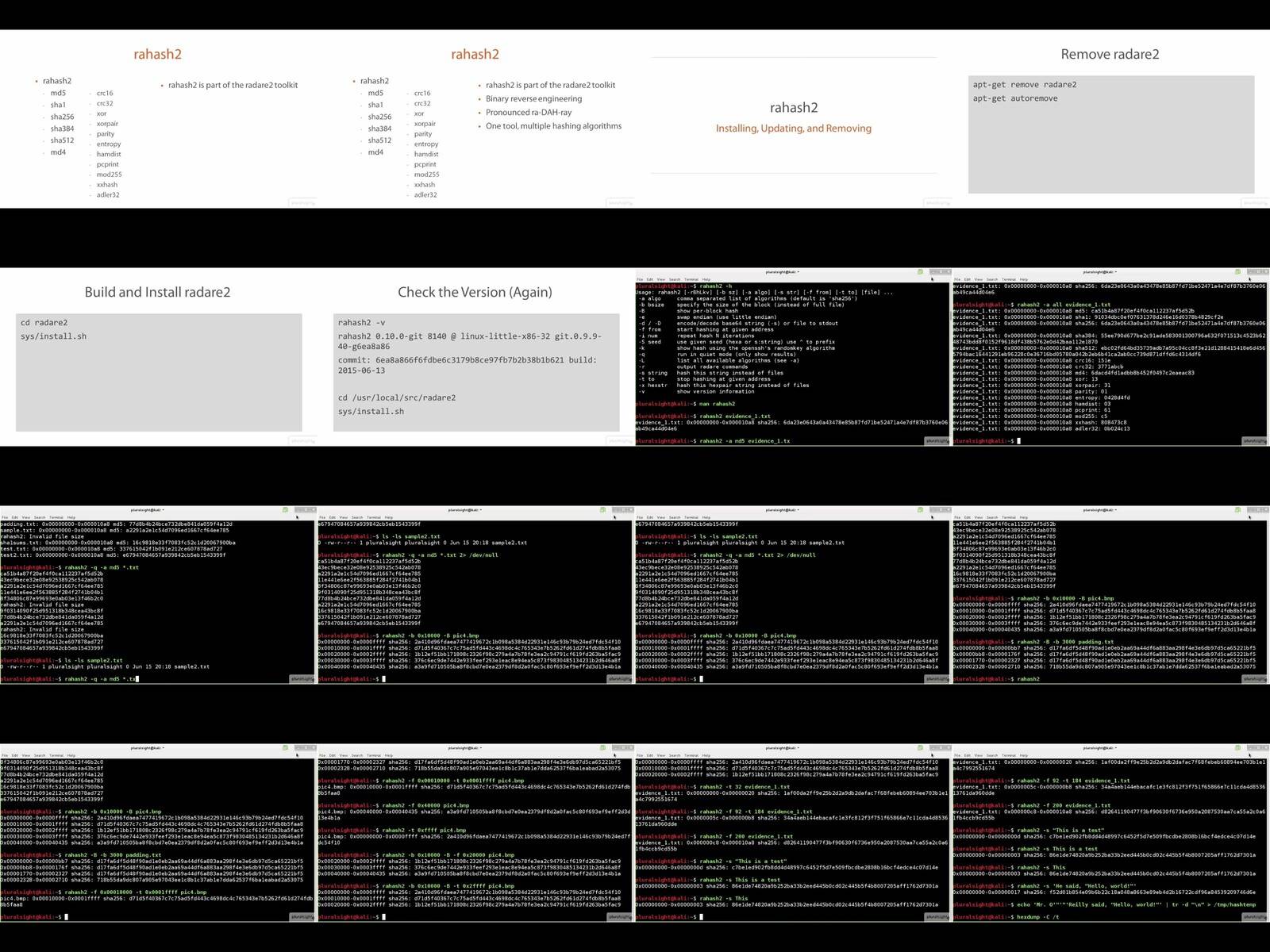The height and width of the screenshot is (952, 1270).
Task: Open File menu in hexdump -C terminal
Action: [957, 755]
